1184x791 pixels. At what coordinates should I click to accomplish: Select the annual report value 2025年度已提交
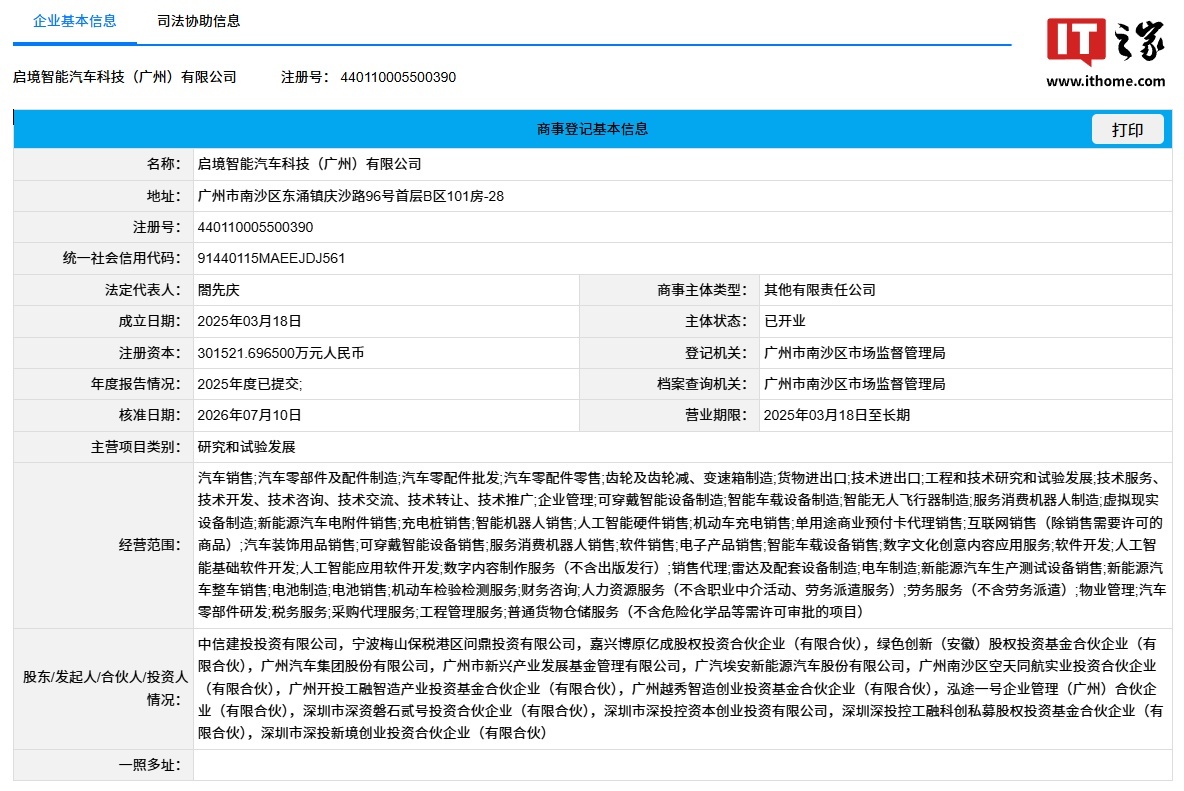(x=248, y=383)
